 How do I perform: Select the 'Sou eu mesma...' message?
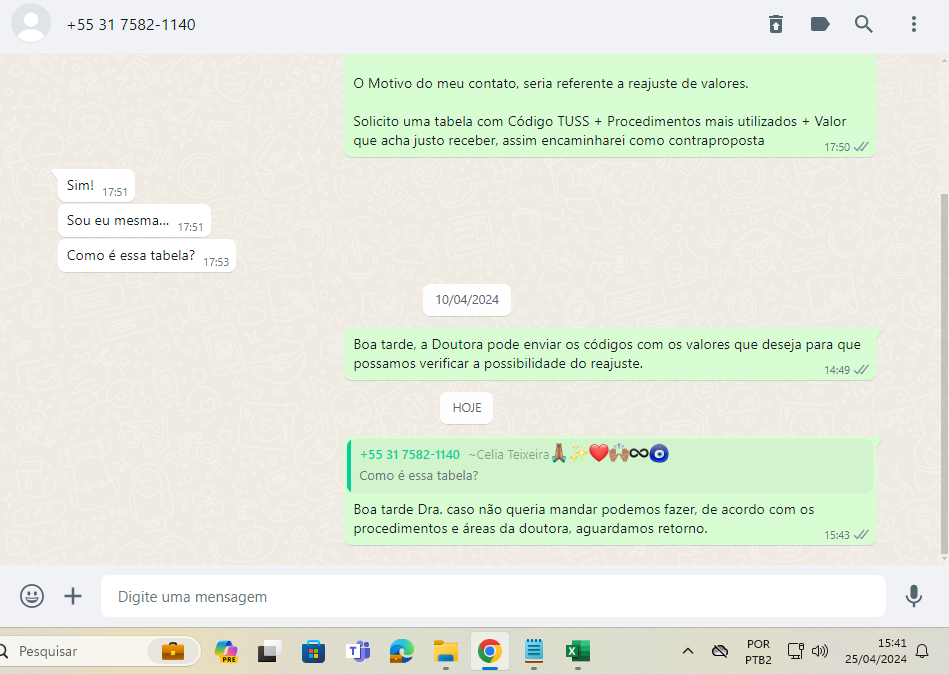(x=134, y=221)
